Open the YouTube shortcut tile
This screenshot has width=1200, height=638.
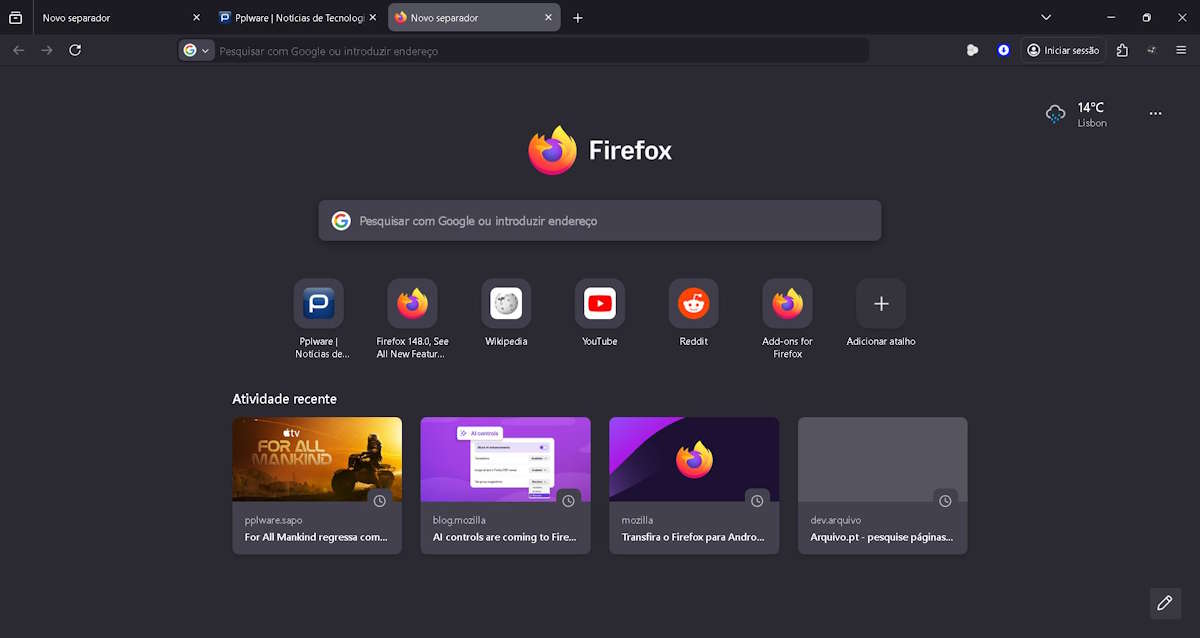click(599, 304)
